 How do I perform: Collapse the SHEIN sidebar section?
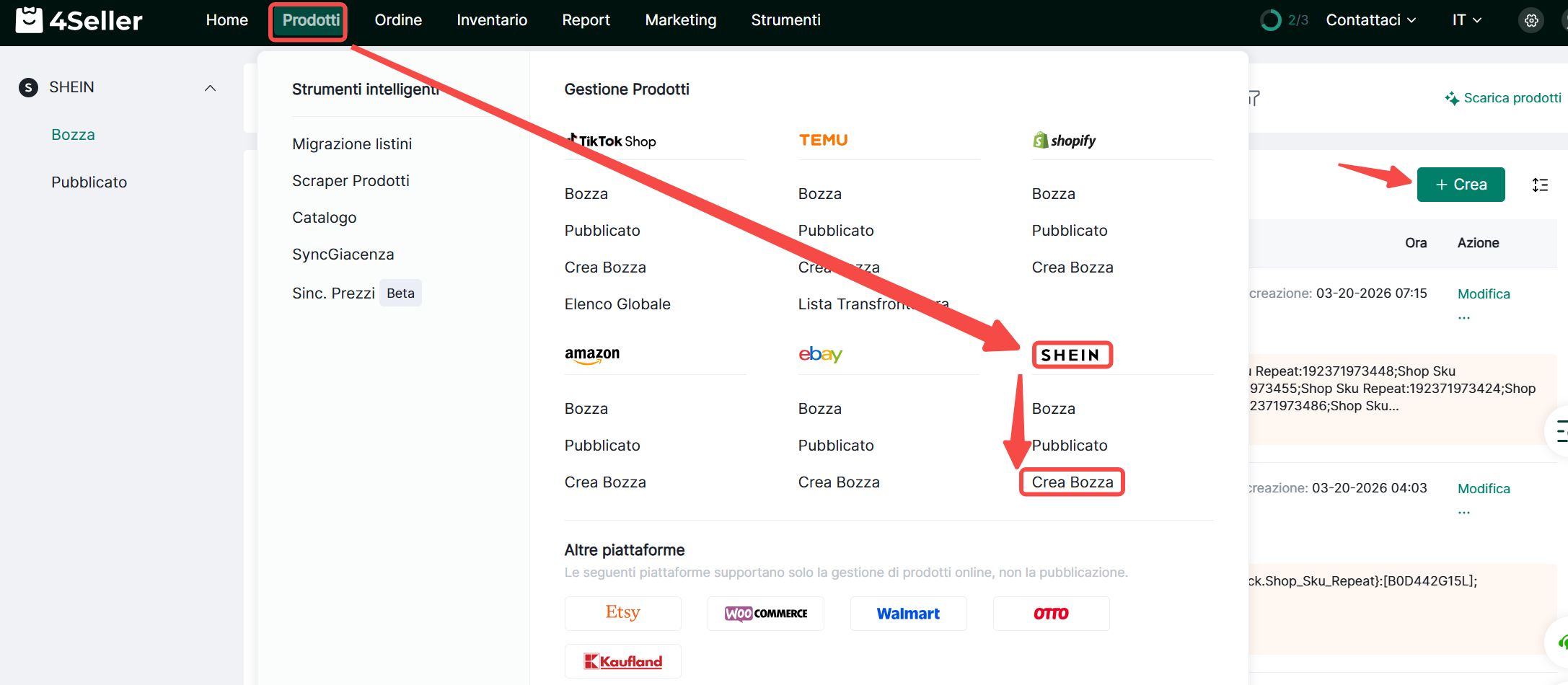(x=210, y=88)
